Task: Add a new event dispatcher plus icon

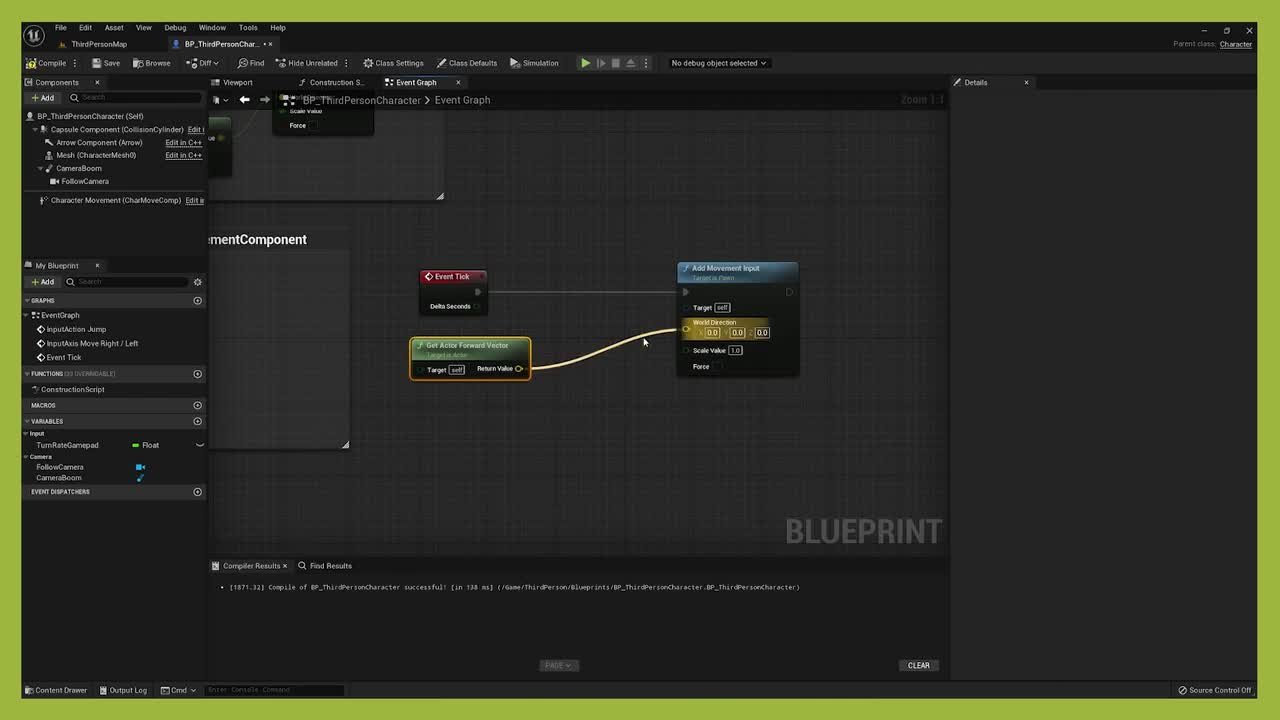Action: coord(197,492)
